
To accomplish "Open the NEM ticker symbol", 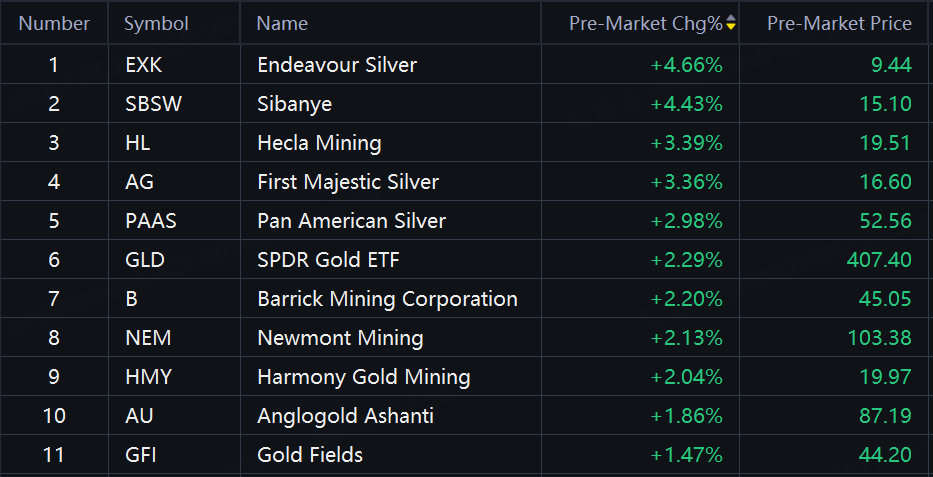I will pos(147,338).
